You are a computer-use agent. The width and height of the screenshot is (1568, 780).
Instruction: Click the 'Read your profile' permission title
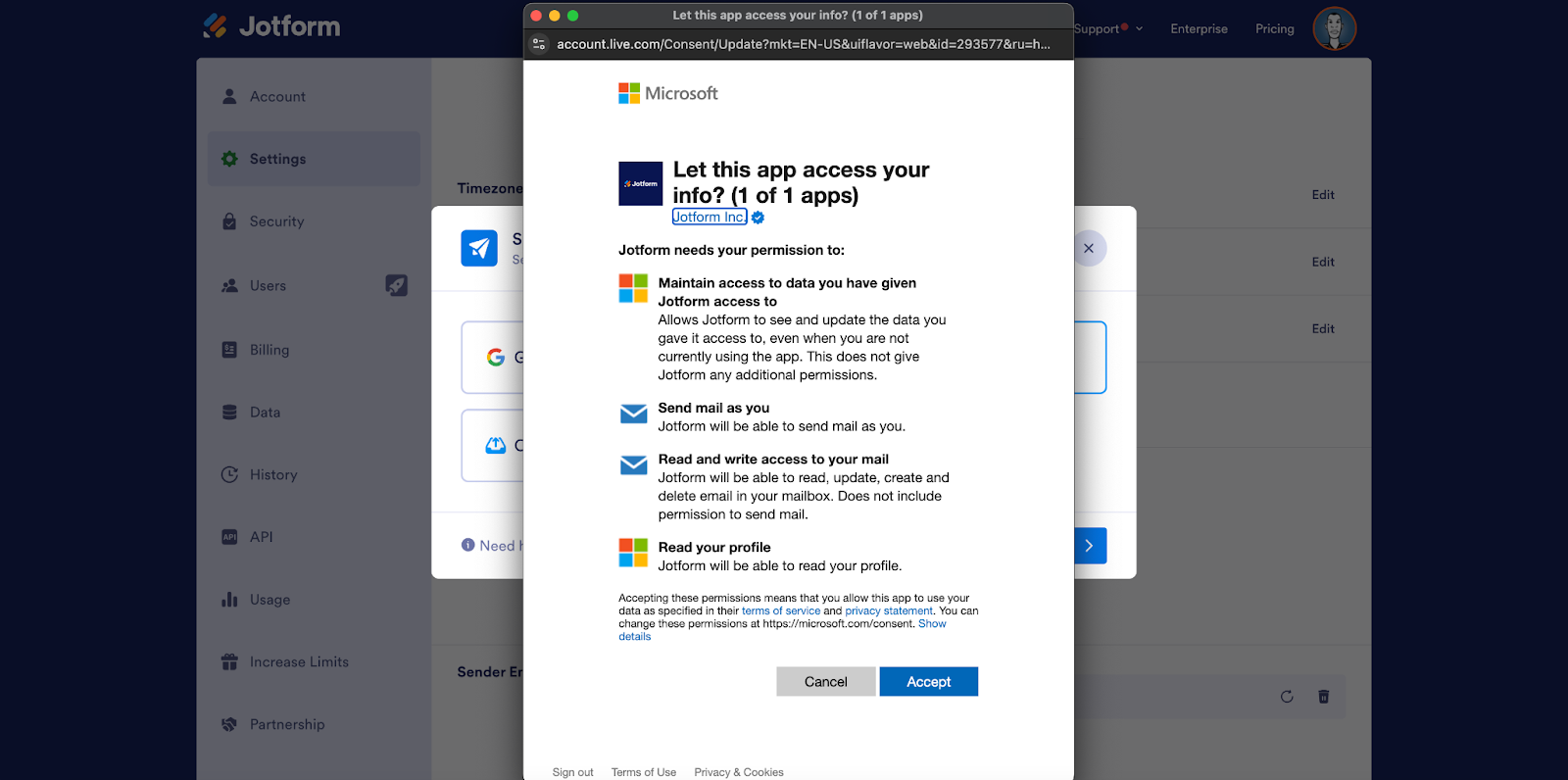pos(714,547)
